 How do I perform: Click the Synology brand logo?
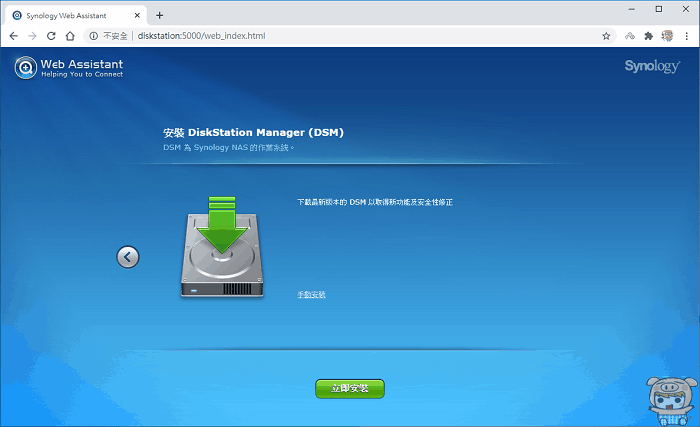(652, 67)
